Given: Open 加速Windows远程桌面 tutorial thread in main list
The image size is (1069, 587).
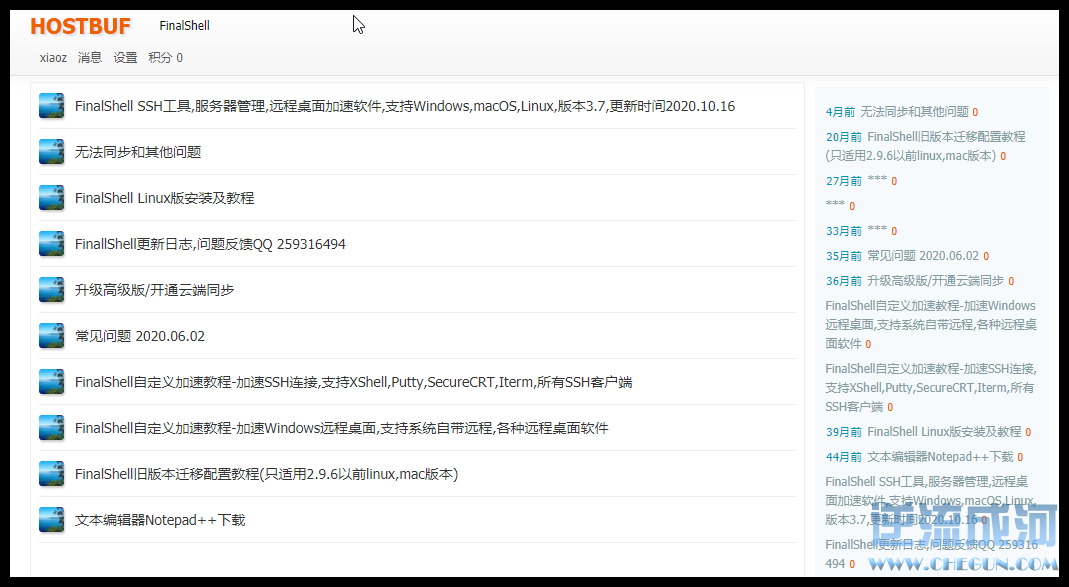Looking at the screenshot, I should [x=342, y=428].
